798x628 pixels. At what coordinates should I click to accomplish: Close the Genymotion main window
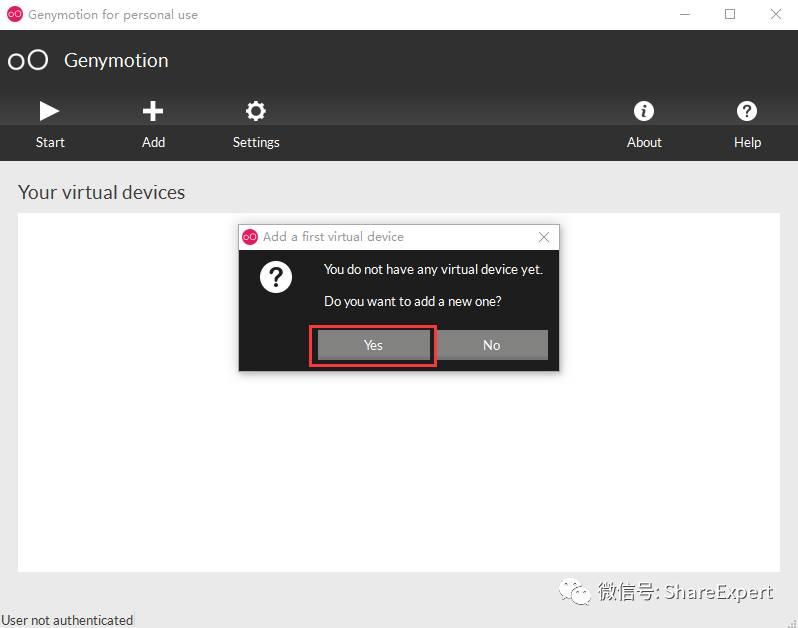click(776, 14)
